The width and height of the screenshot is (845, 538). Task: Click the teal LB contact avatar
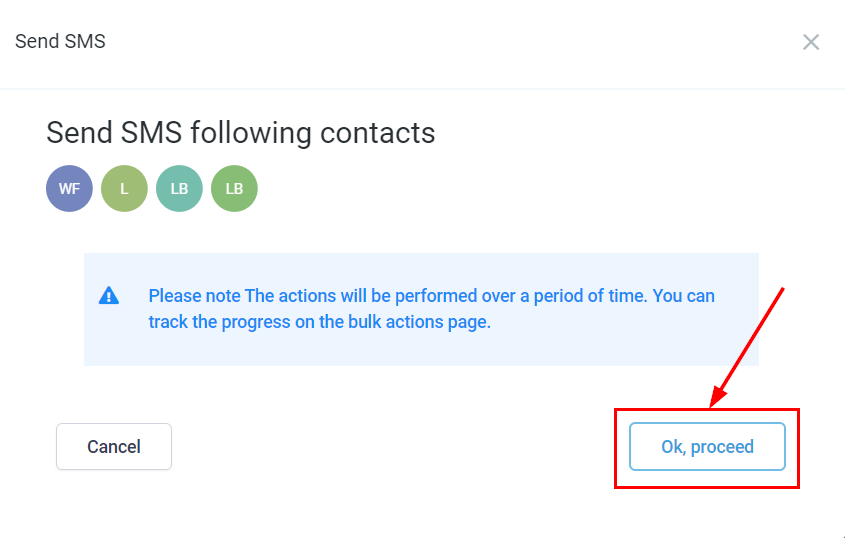(x=179, y=188)
